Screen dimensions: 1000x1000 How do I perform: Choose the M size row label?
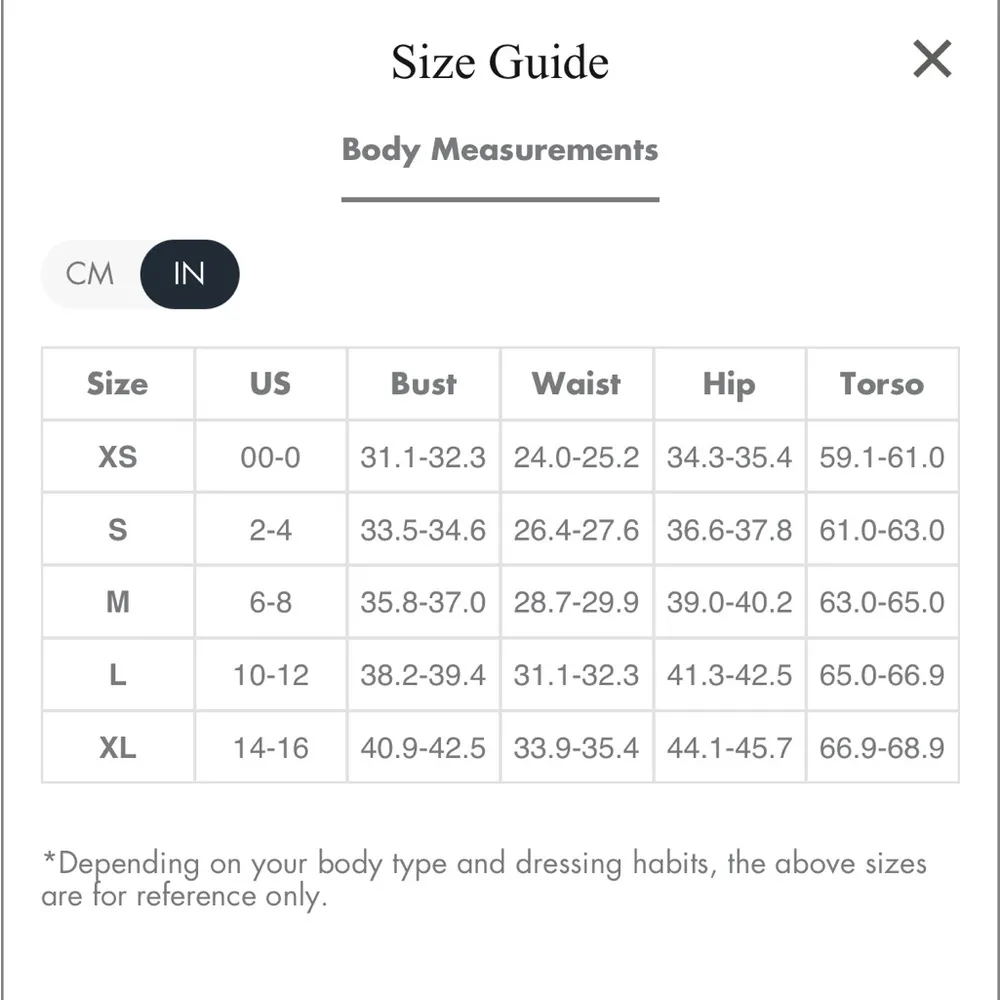click(117, 602)
